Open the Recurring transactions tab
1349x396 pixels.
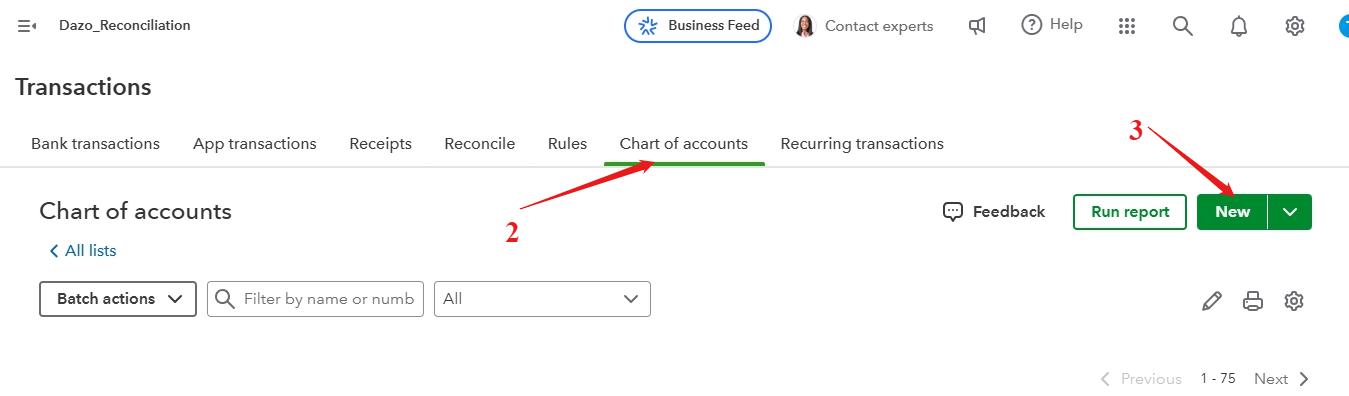862,144
